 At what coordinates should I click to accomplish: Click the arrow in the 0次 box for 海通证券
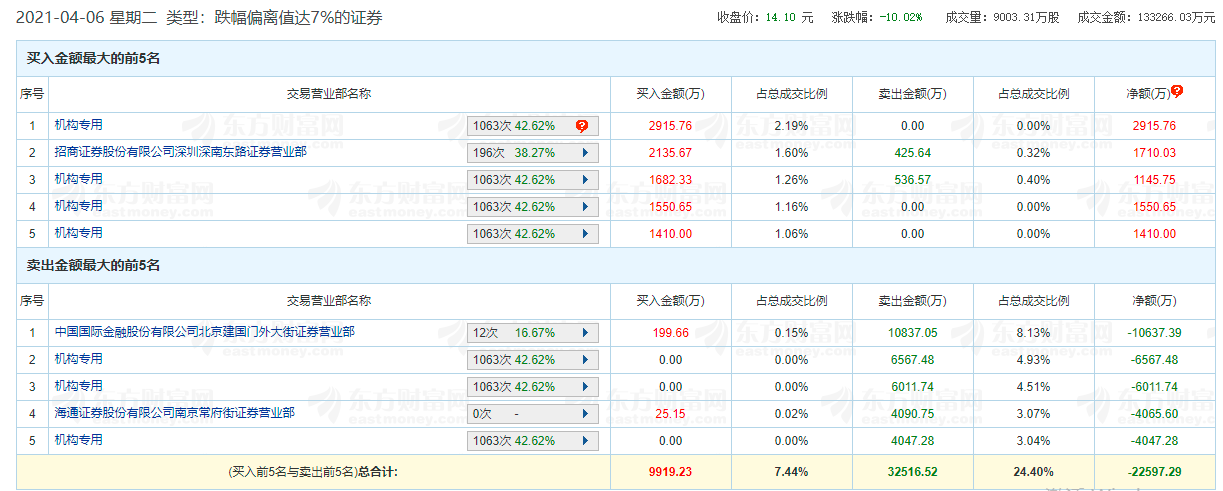[x=584, y=413]
